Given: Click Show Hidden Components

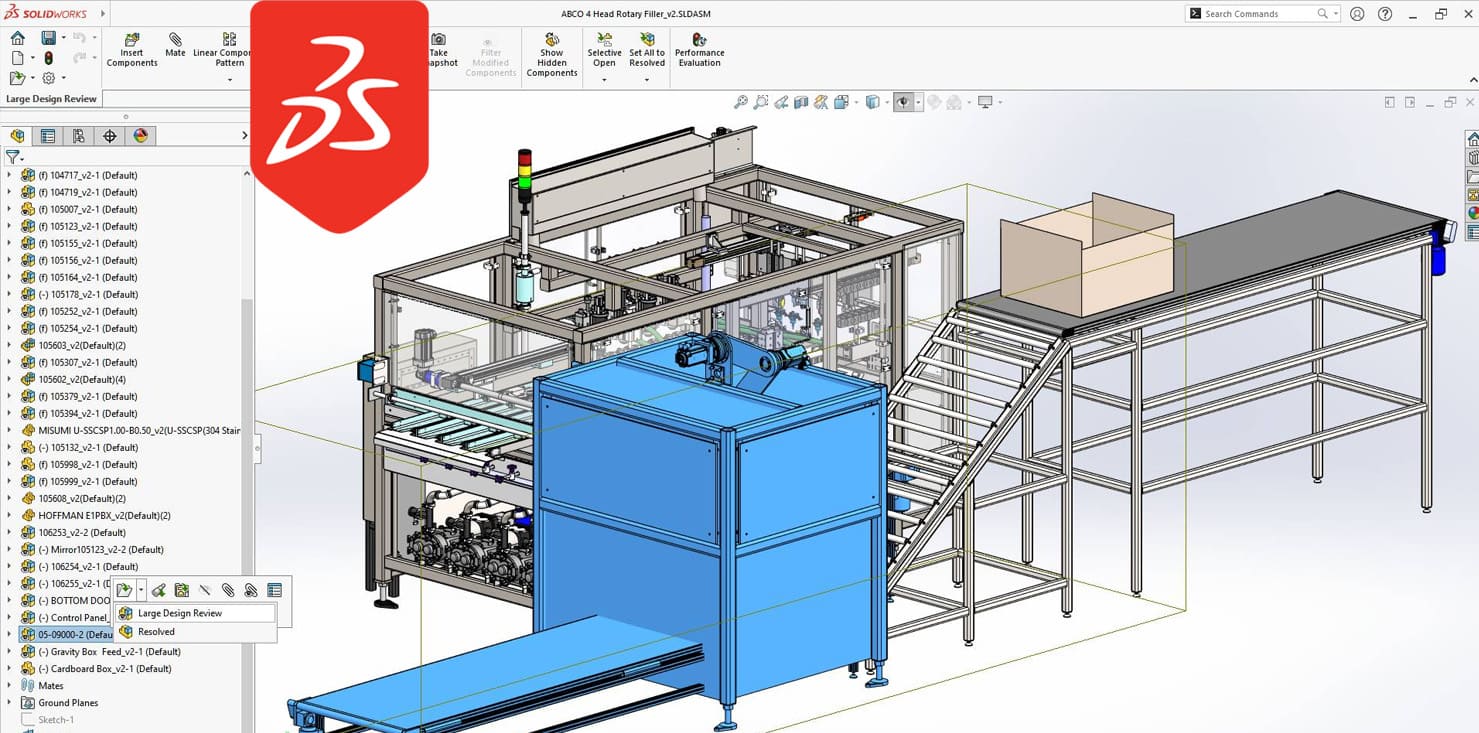Looking at the screenshot, I should 552,55.
